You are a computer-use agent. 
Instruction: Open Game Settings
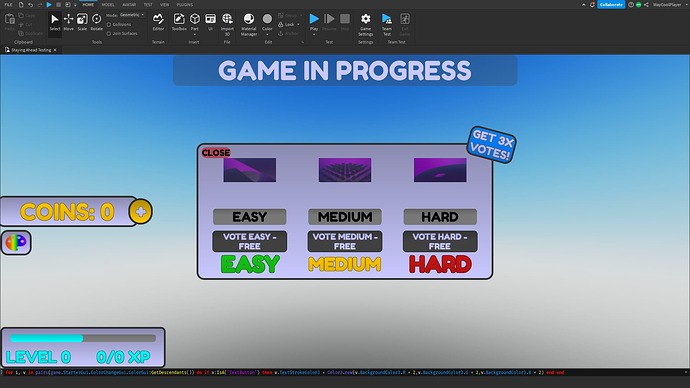point(365,24)
